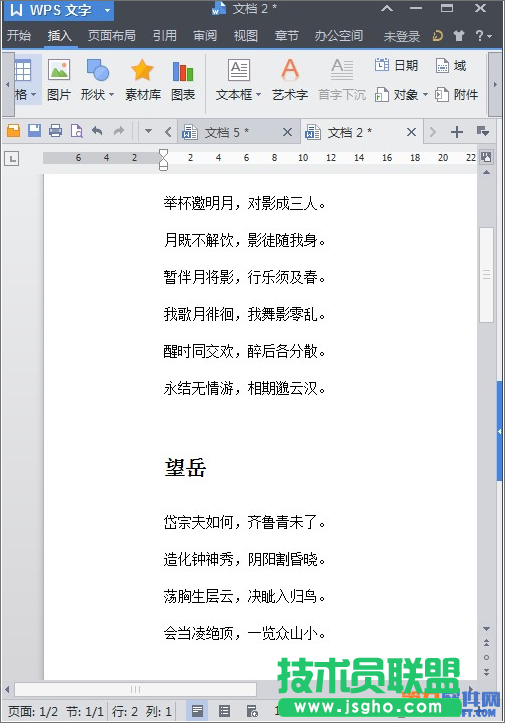Screen dimensions: 505x723
Task: Expand the 文本框 dropdown arrow
Action: coord(258,95)
